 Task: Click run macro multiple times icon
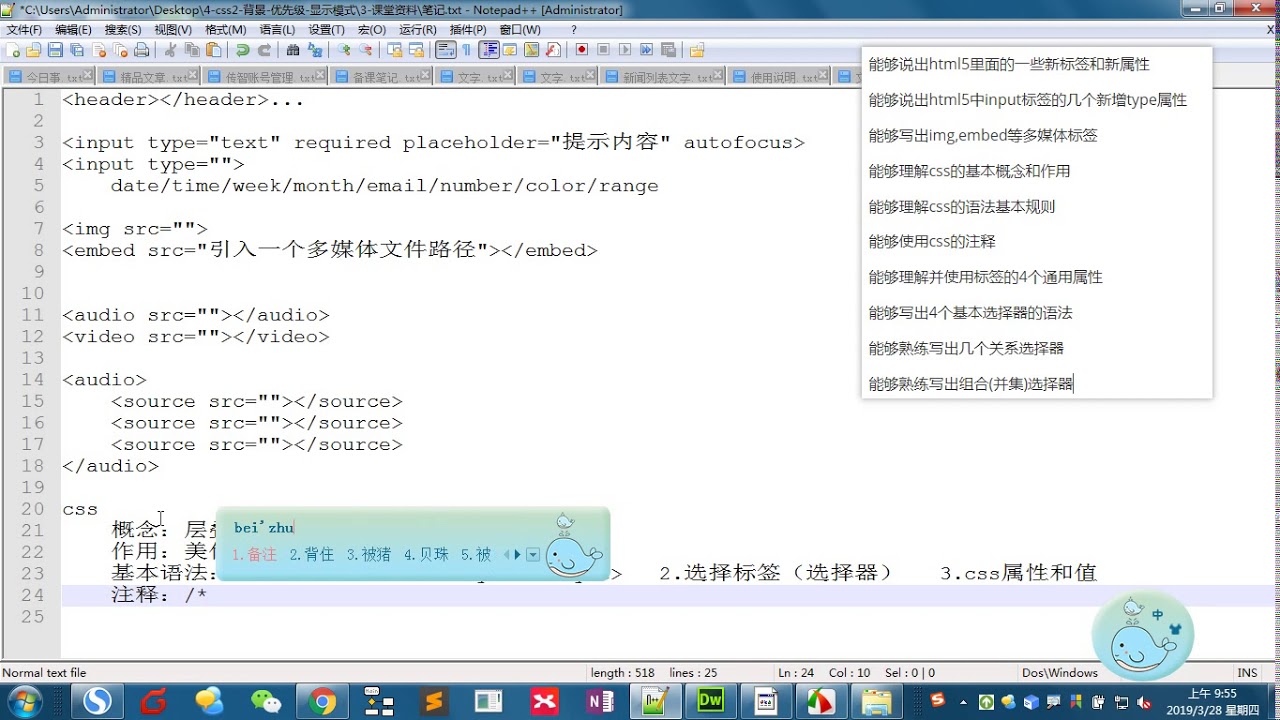pyautogui.click(x=646, y=50)
